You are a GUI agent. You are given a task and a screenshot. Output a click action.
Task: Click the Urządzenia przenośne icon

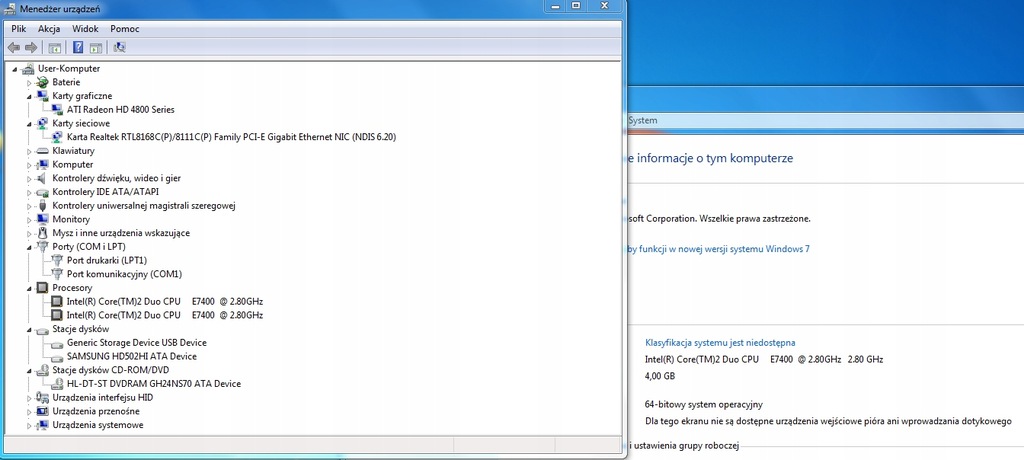(x=42, y=412)
